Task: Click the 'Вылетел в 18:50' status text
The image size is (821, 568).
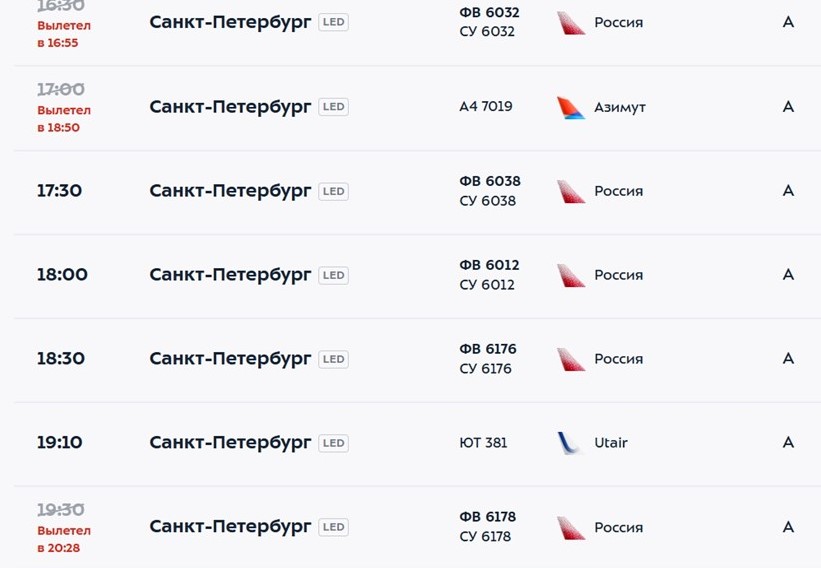Action: coord(64,119)
